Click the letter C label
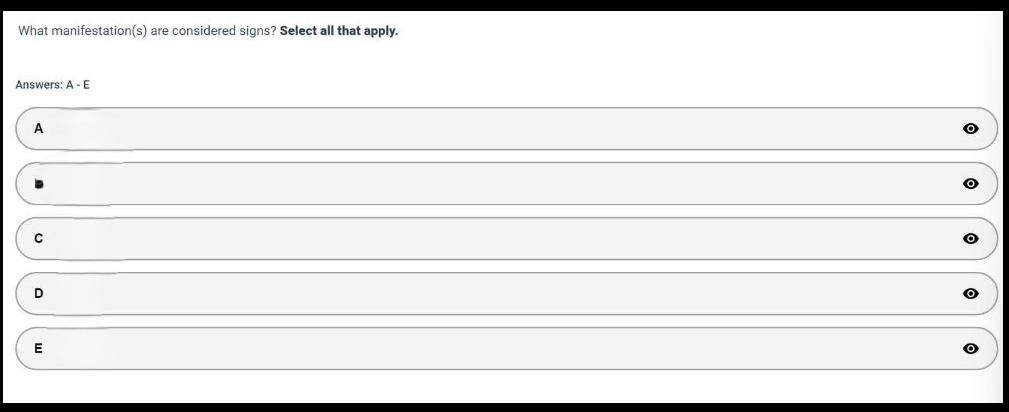The image size is (1009, 412). coord(39,239)
